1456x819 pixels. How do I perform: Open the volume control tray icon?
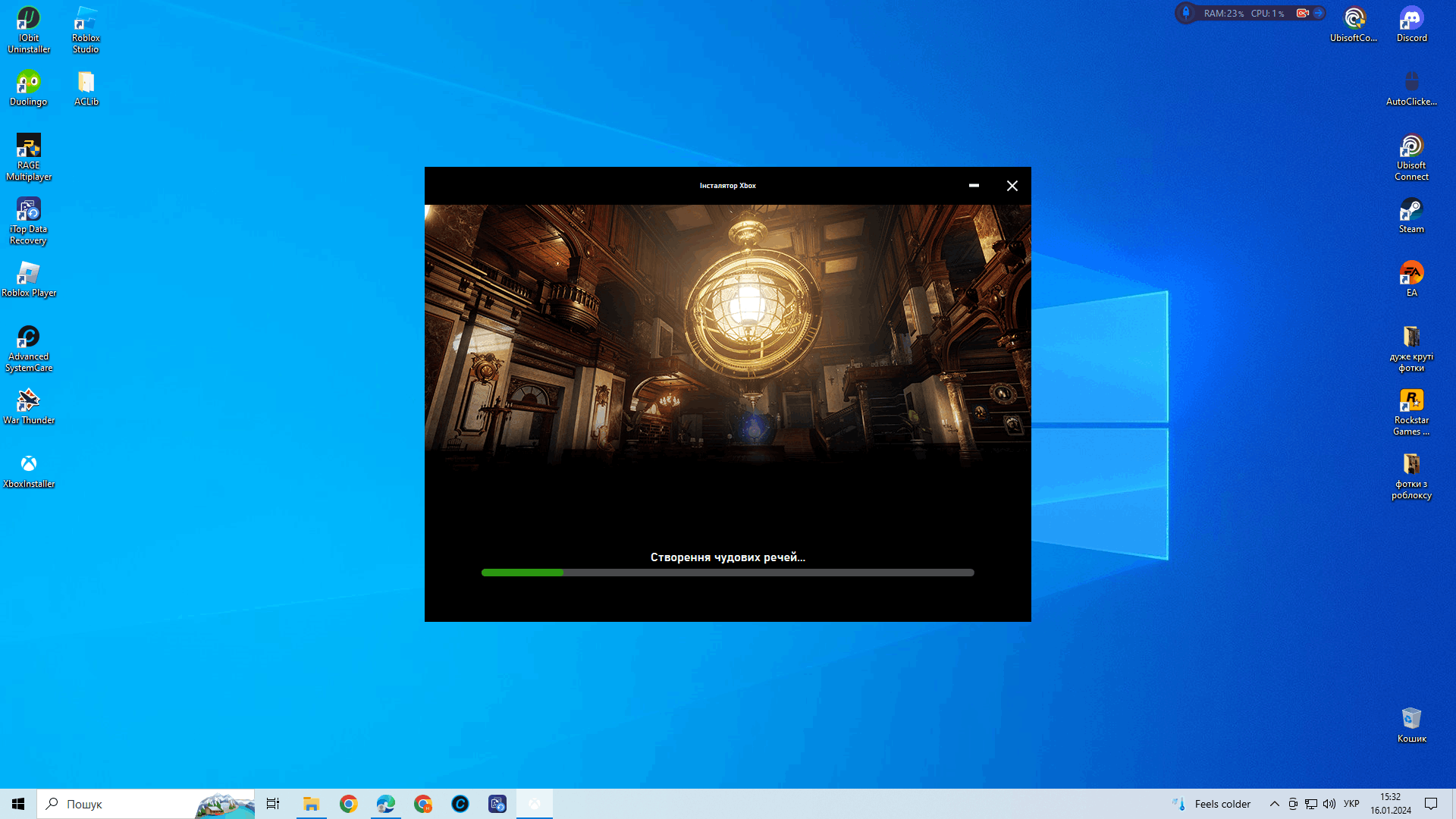[x=1329, y=804]
